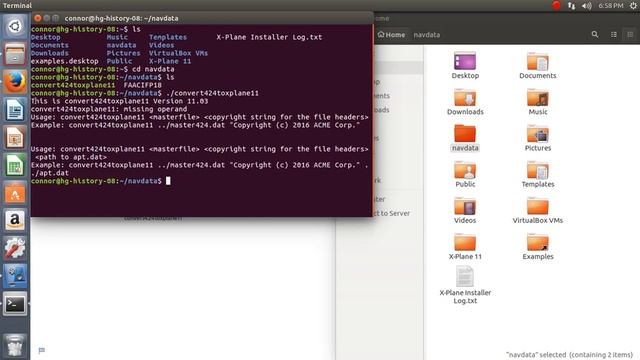Click status text '"navdata" selected'
This screenshot has height=360, width=640.
click(x=536, y=355)
